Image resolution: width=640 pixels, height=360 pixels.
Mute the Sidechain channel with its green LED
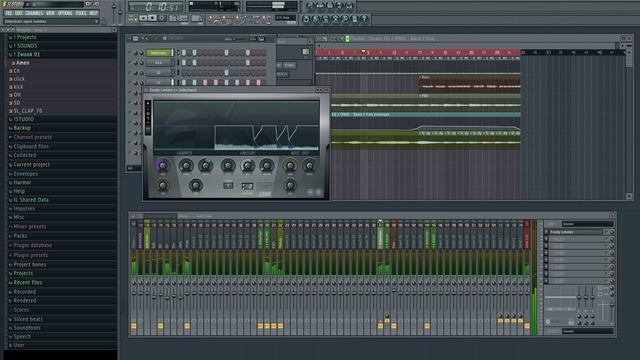131,53
